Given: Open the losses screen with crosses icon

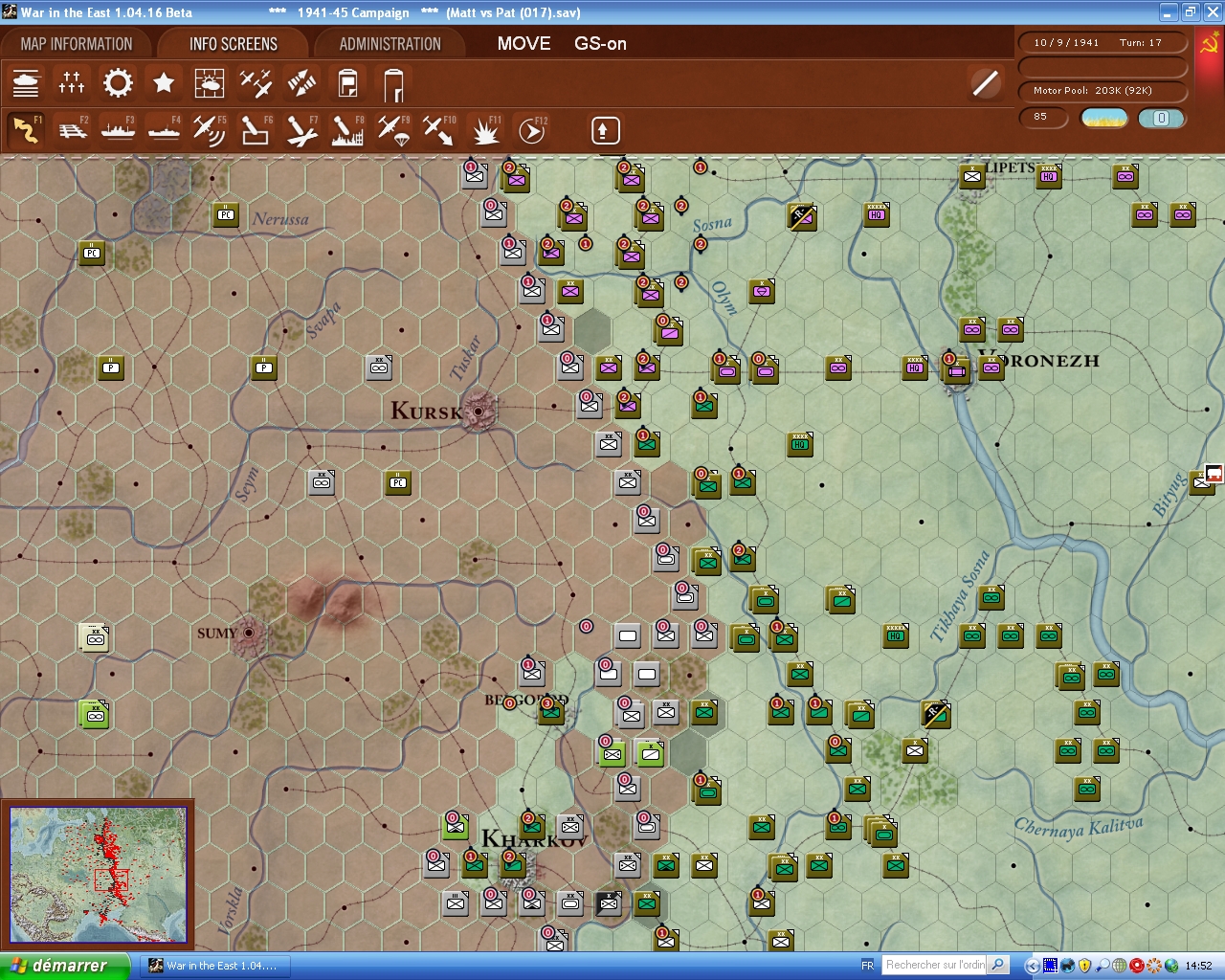Looking at the screenshot, I should [x=72, y=83].
